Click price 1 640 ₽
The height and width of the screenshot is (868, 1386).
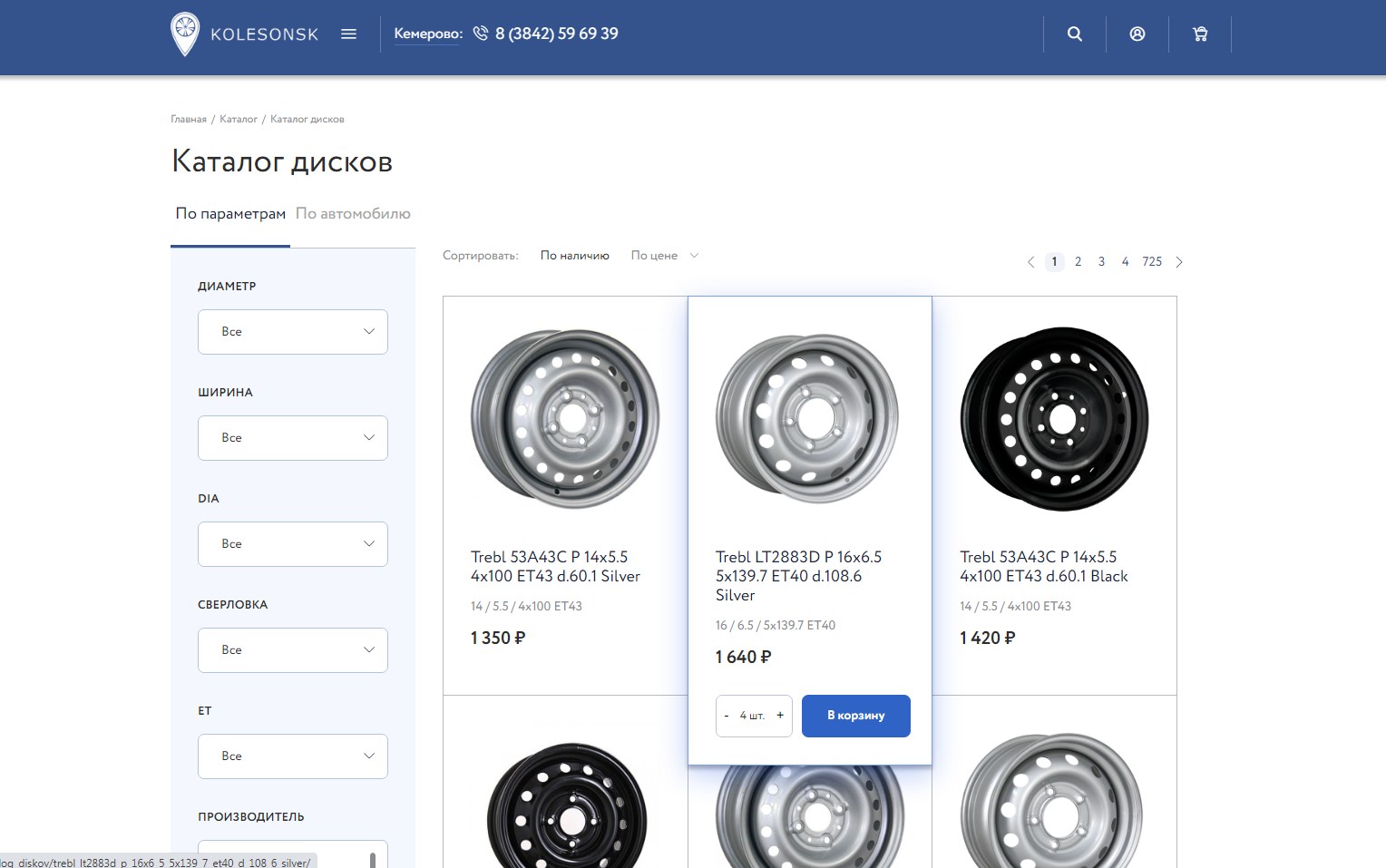[743, 658]
